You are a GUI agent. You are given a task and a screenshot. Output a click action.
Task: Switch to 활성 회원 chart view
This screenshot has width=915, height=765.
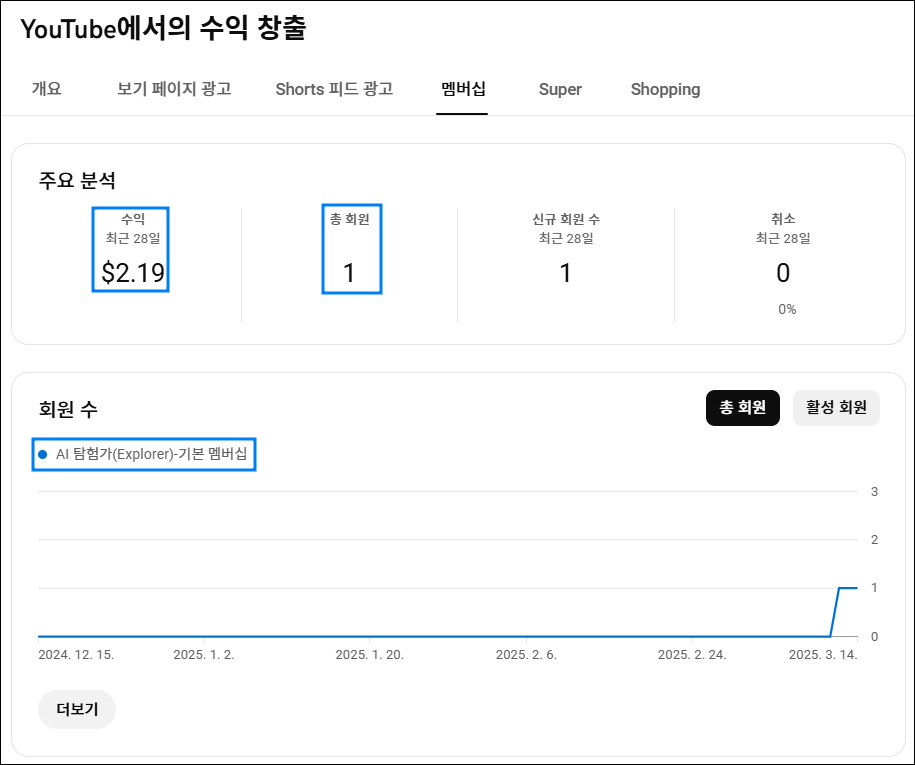pyautogui.click(x=836, y=408)
